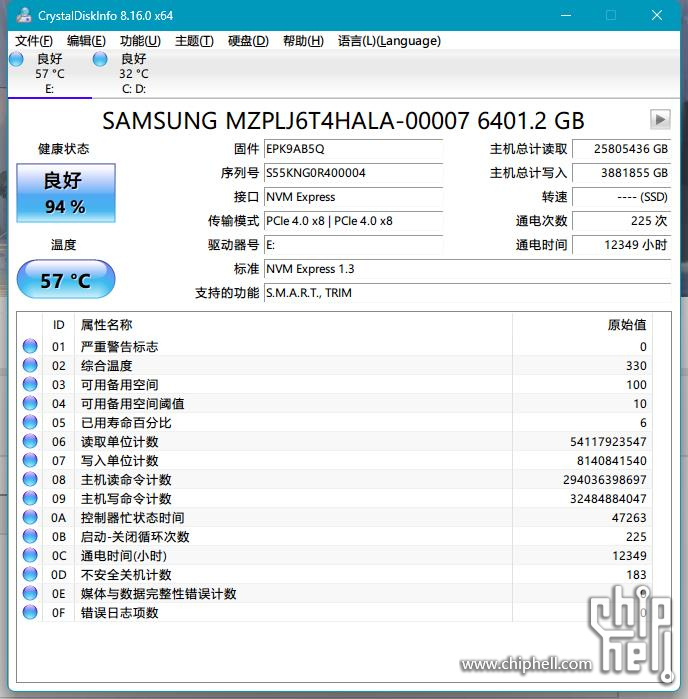Click raw value 54117923547 in 读取单位计数 row

point(608,442)
